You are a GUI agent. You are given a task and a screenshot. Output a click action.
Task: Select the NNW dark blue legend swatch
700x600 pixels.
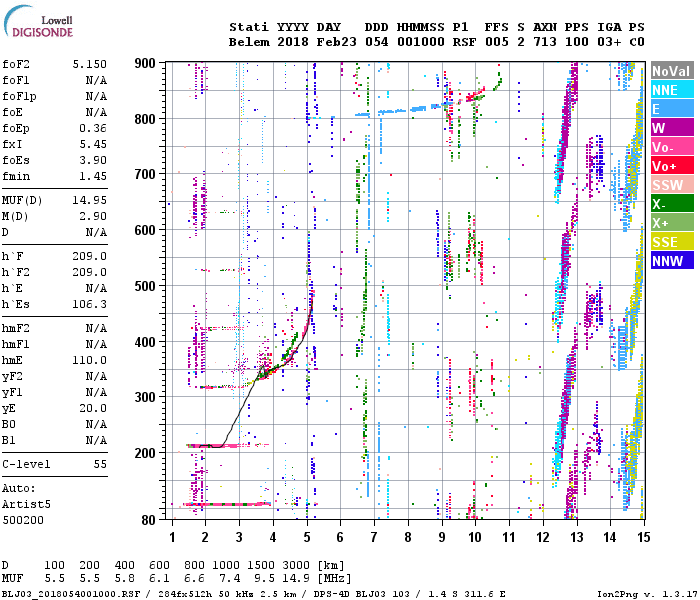[672, 260]
